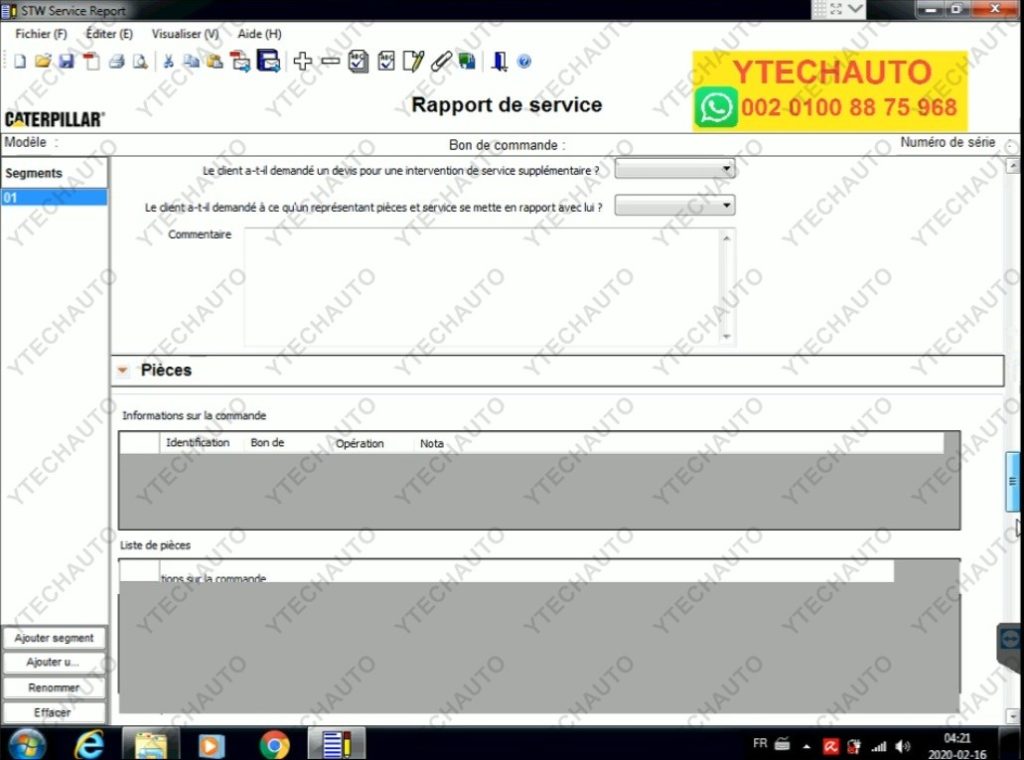Click the blue floppy-with-envelope send icon
The height and width of the screenshot is (760, 1024).
pos(268,61)
